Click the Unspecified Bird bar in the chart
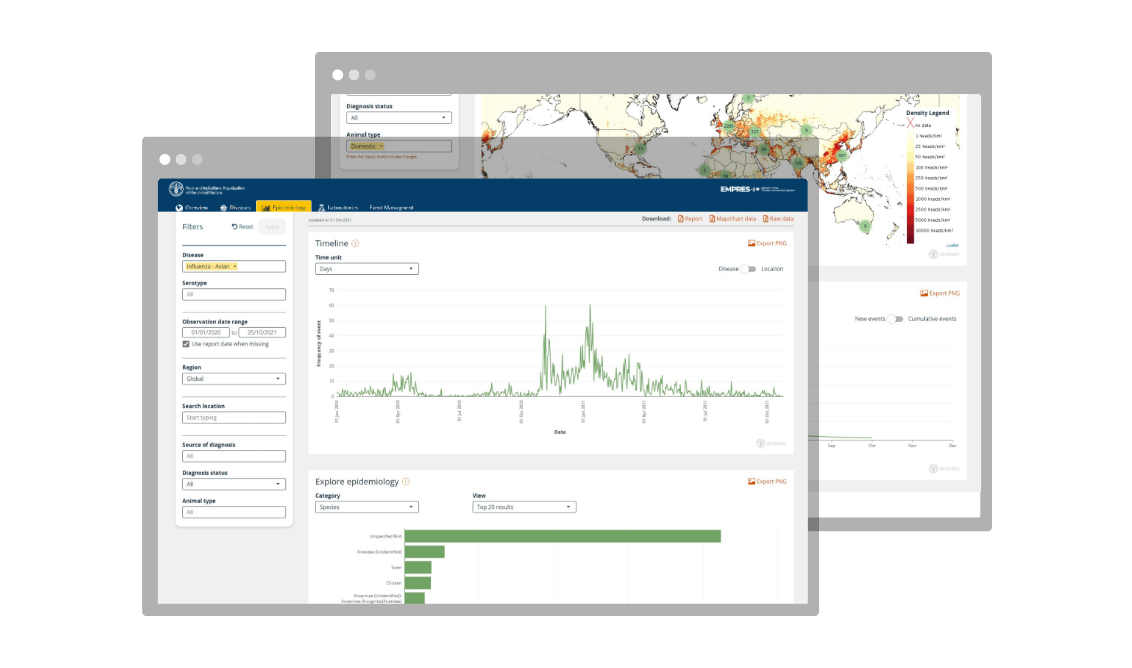 [563, 536]
